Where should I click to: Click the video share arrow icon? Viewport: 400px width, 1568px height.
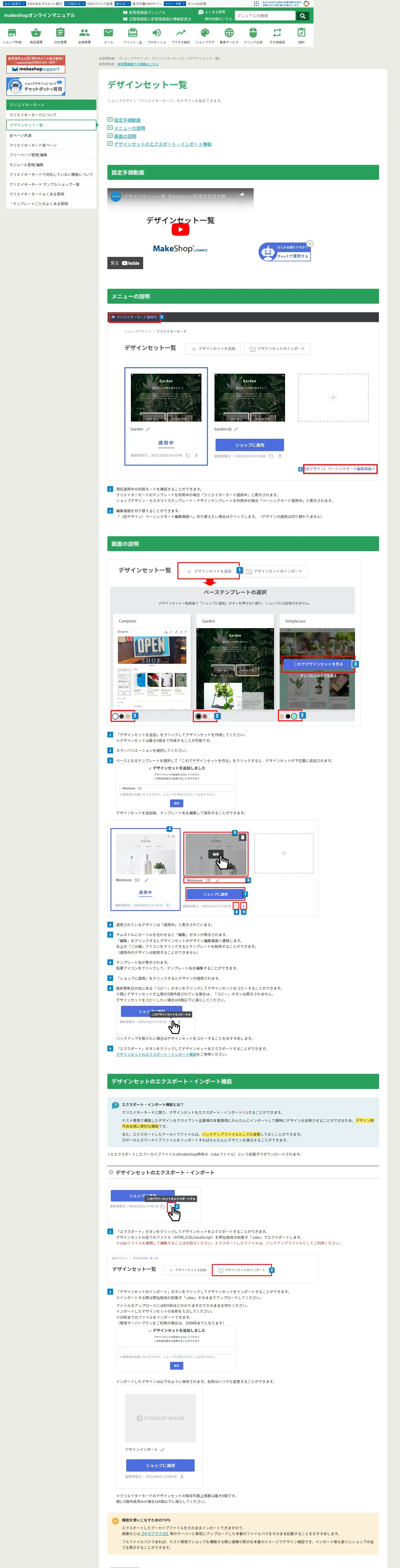(242, 195)
